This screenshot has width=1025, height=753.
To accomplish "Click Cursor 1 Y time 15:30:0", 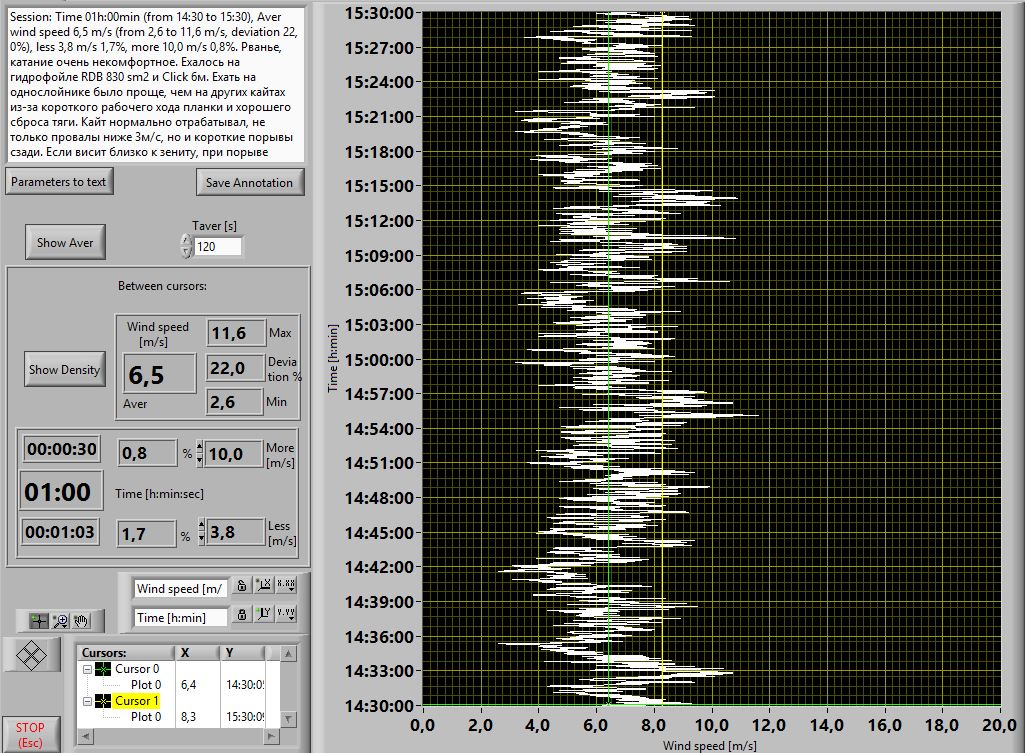I will (x=245, y=717).
